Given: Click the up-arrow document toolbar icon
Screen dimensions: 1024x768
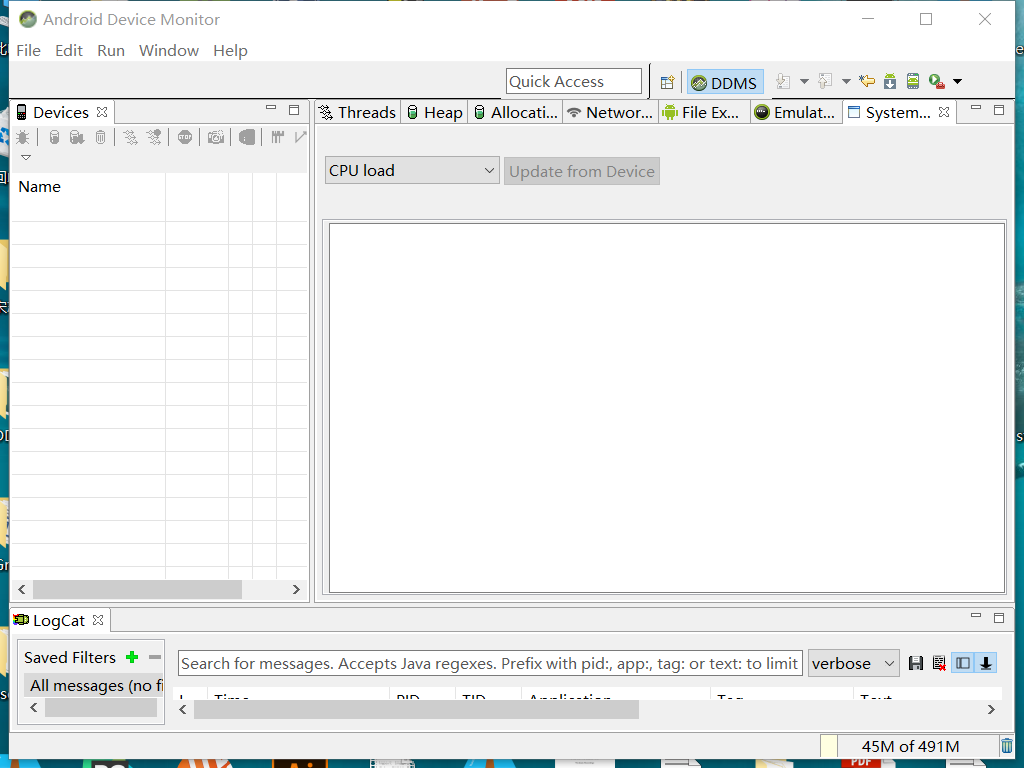Looking at the screenshot, I should coord(825,82).
